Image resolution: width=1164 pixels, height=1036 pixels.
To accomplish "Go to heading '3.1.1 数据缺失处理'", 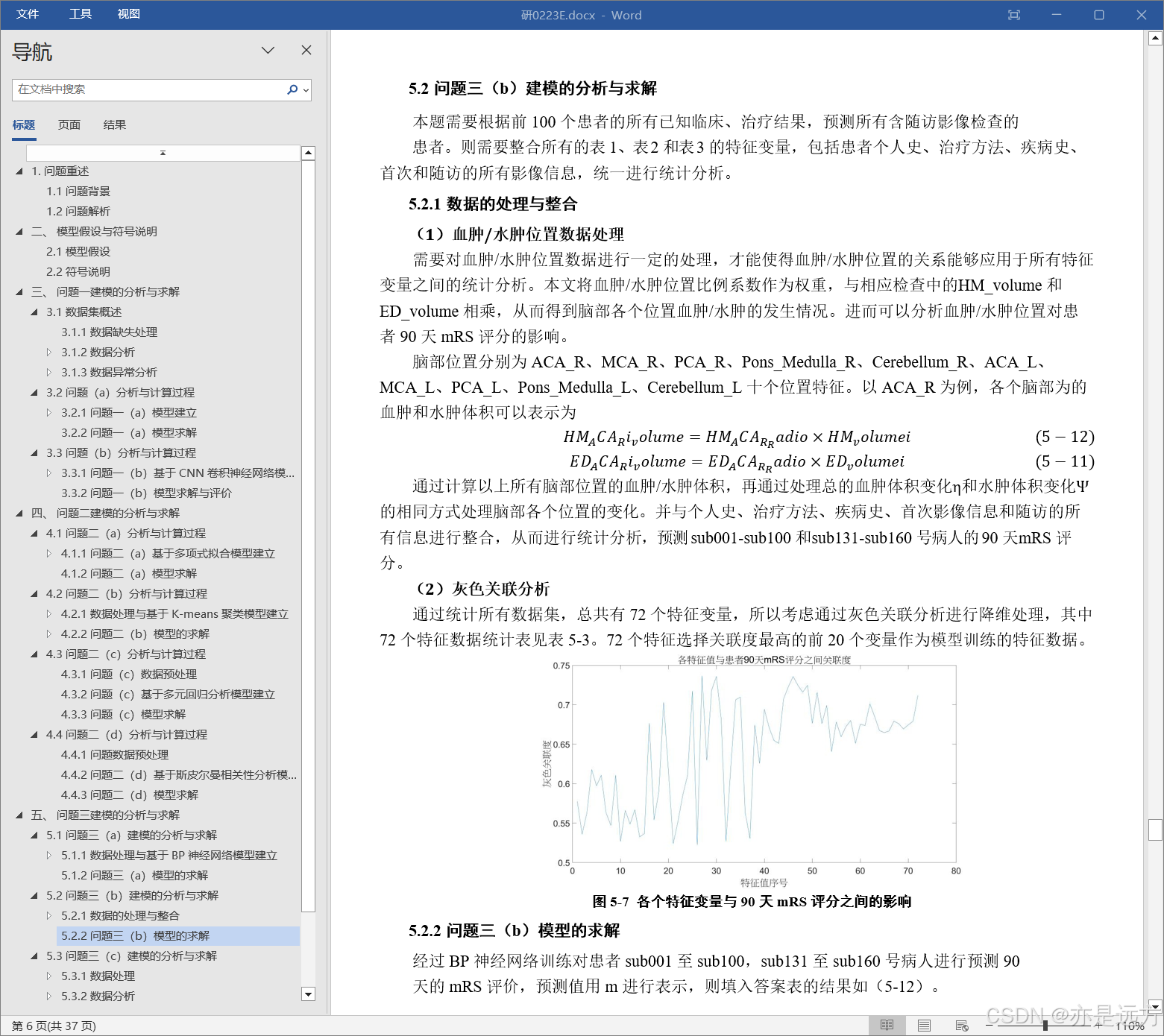I will tap(110, 332).
